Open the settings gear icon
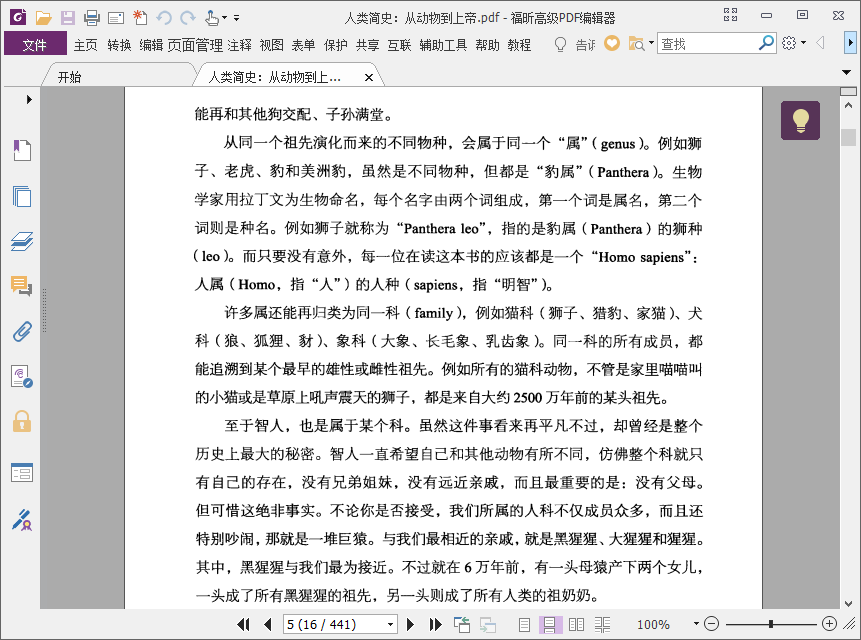The image size is (861, 640). (x=789, y=43)
